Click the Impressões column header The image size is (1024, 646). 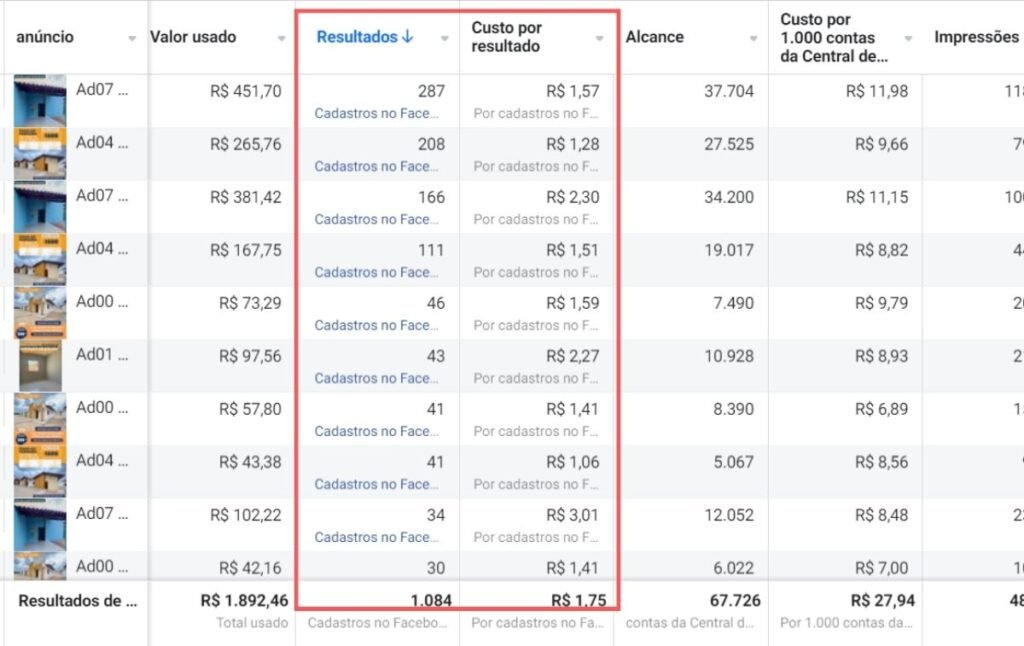point(976,37)
